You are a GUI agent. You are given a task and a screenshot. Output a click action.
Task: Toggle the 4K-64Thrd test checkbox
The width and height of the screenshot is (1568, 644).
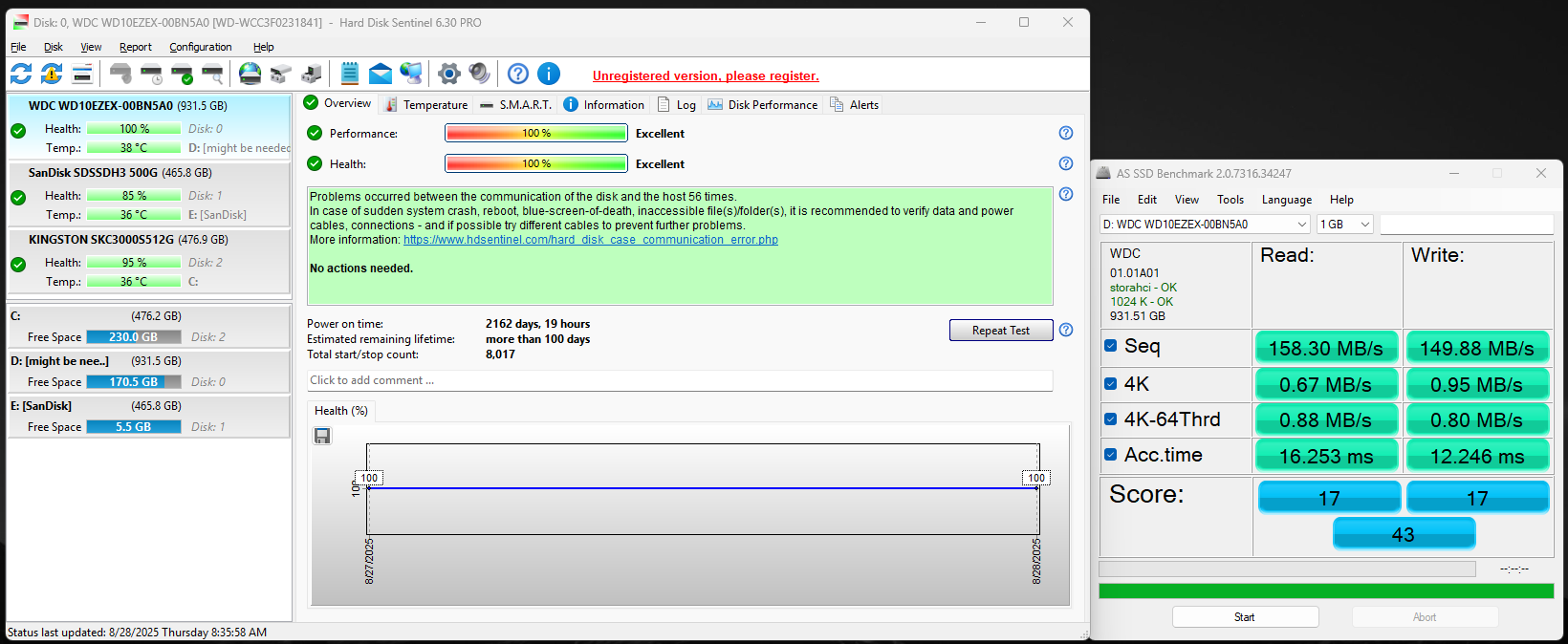click(1110, 419)
